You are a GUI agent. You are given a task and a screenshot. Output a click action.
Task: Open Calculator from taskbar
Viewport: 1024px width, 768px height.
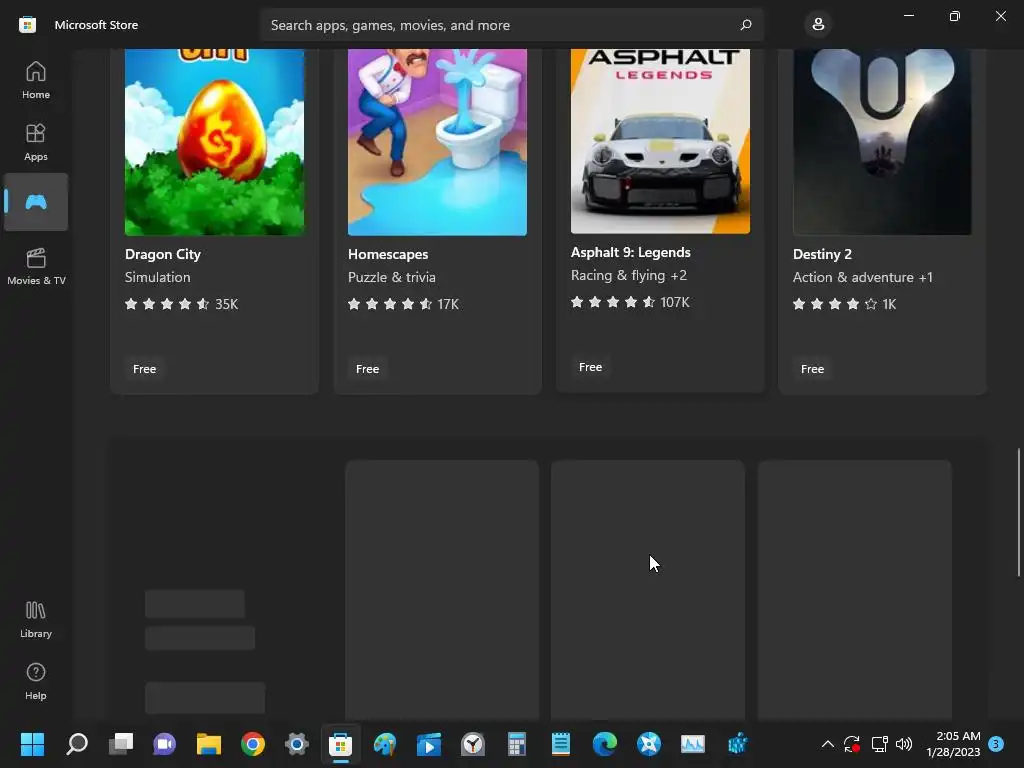tap(517, 744)
